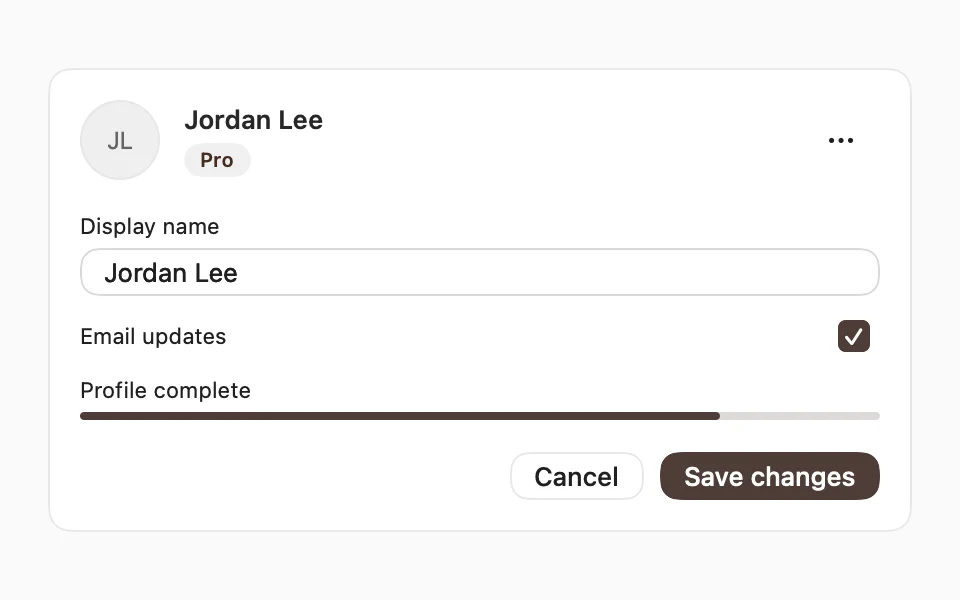Image resolution: width=960 pixels, height=600 pixels.
Task: Click the filled part of Profile complete bar
Action: click(400, 416)
